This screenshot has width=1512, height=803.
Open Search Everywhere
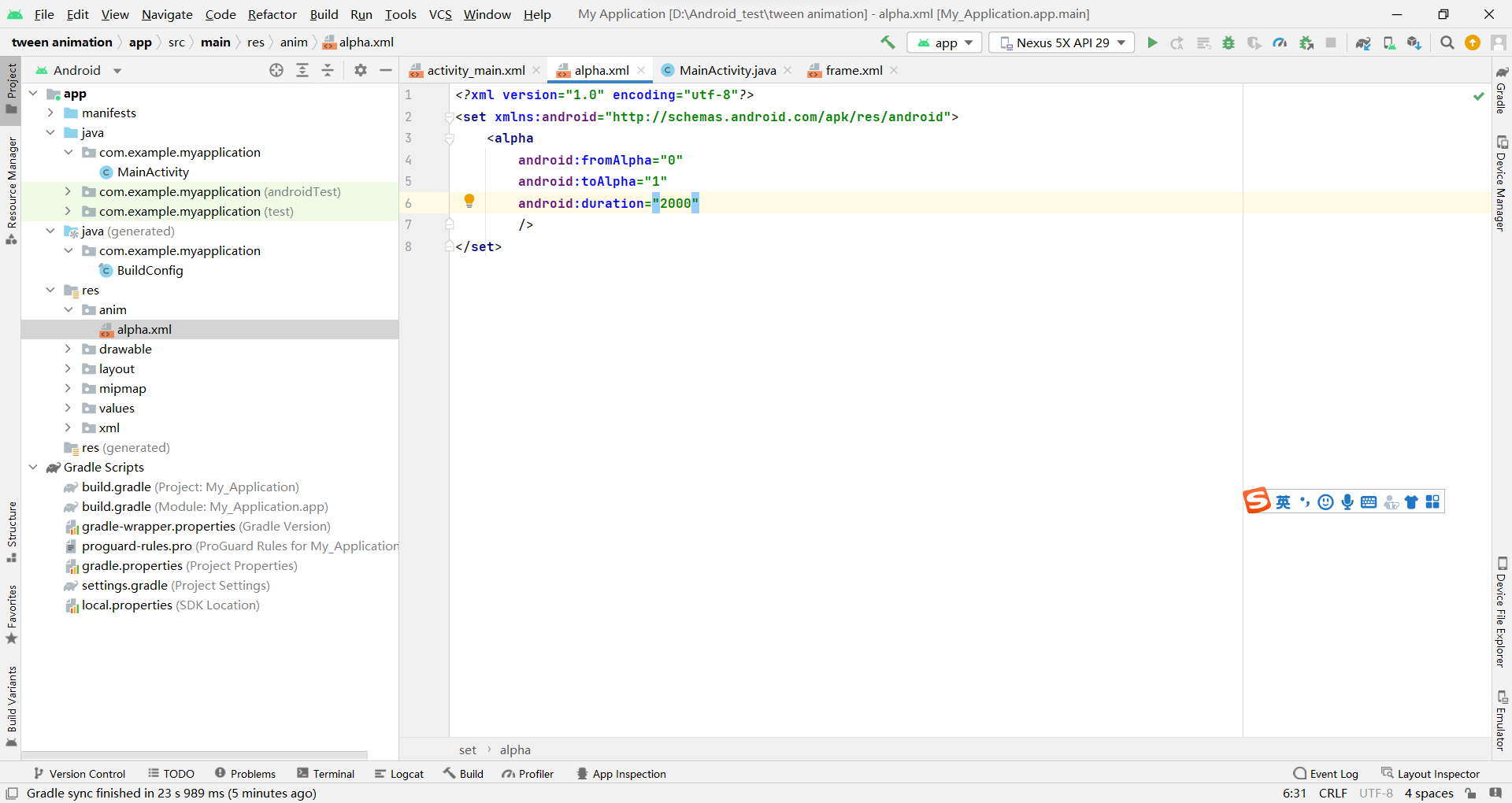click(1447, 43)
